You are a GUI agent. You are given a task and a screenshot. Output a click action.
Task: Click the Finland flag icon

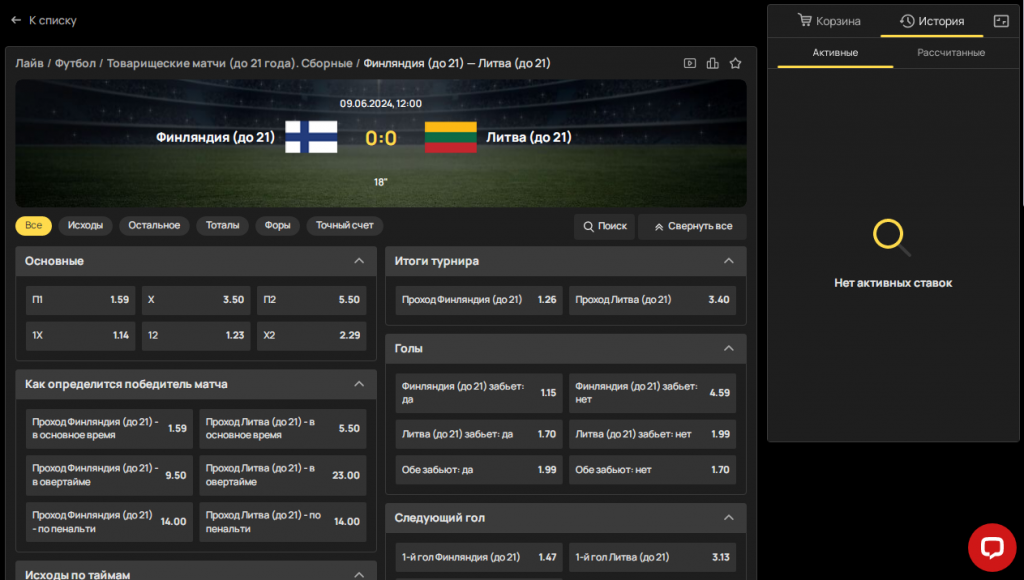(312, 137)
